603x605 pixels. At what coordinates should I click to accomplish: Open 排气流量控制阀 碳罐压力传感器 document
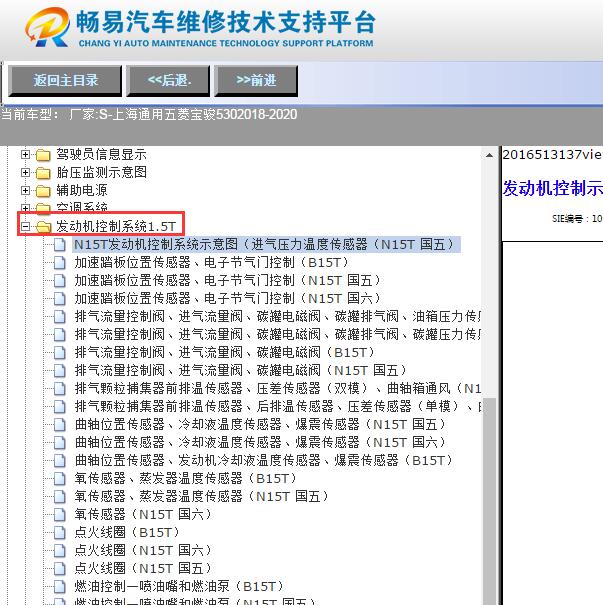(x=277, y=334)
